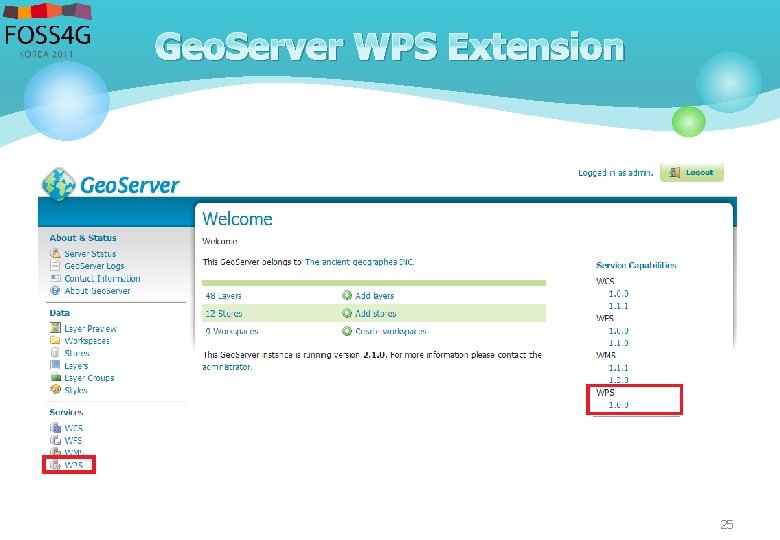
Task: Open WFS 1.1.0 capabilities
Action: click(x=618, y=343)
